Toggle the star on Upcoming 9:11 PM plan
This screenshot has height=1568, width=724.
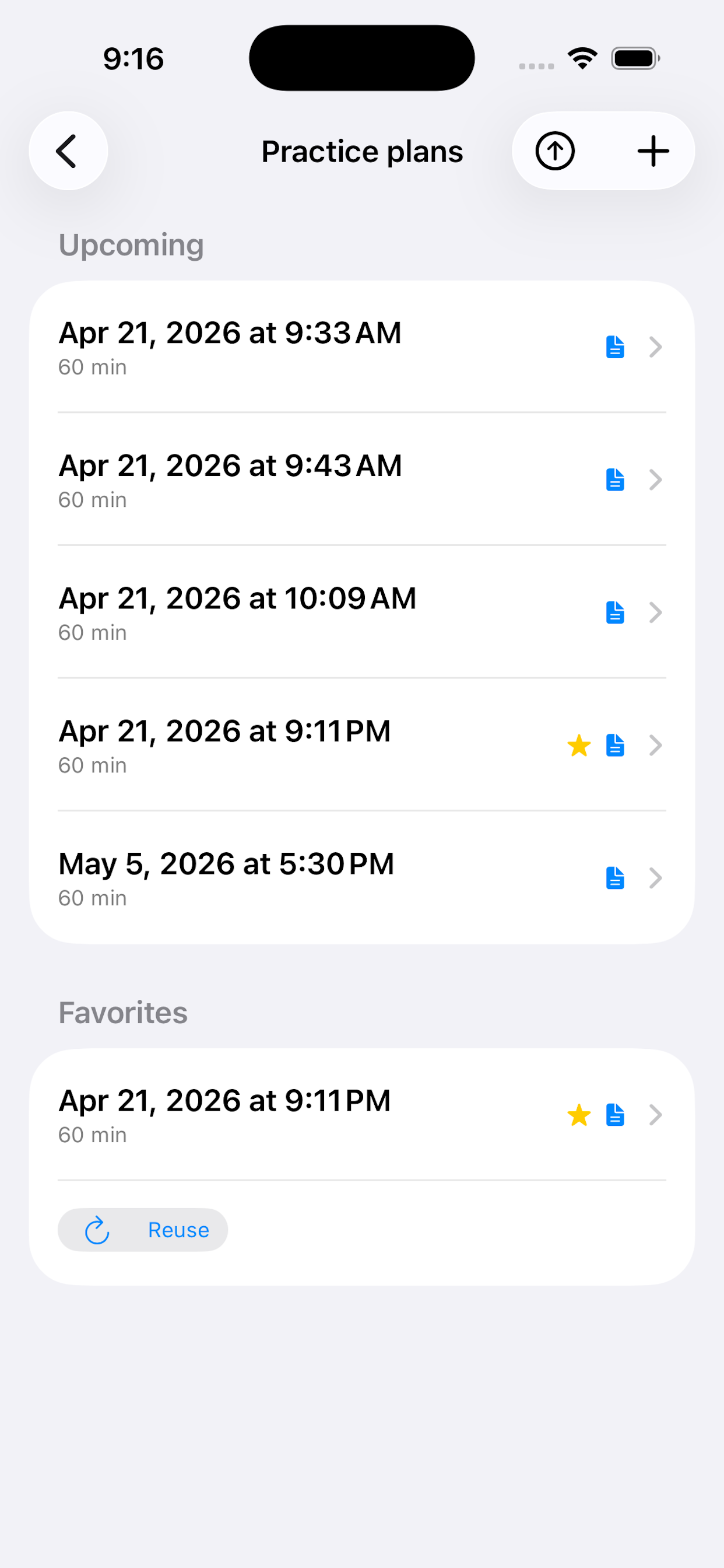[579, 745]
